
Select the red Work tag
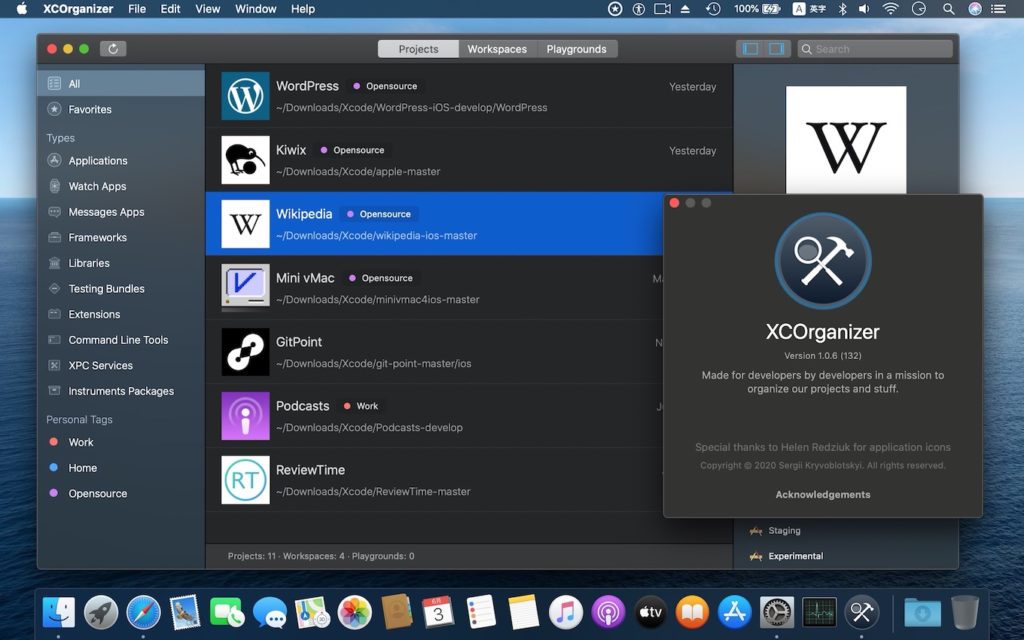81,442
